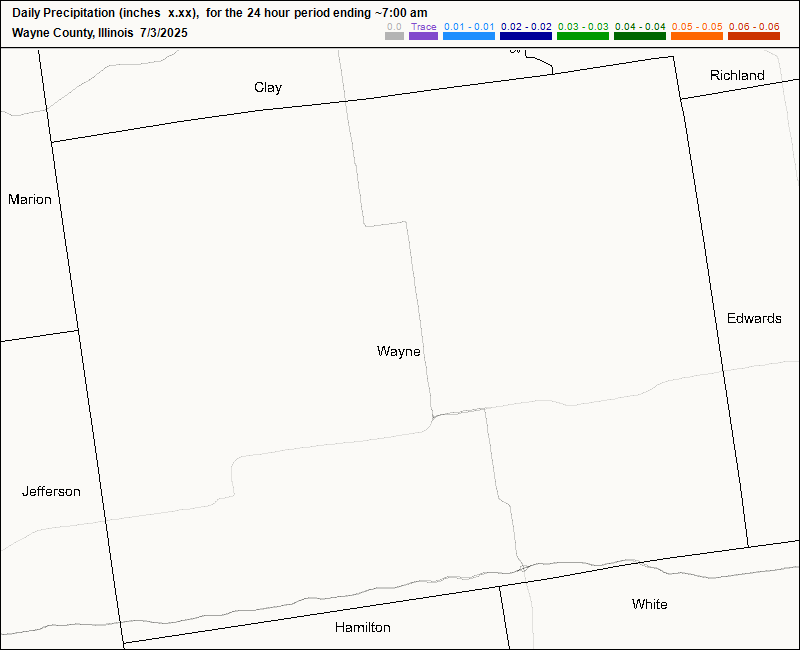Click the green 0.03 legend swatch
The height and width of the screenshot is (650, 800).
tap(583, 36)
